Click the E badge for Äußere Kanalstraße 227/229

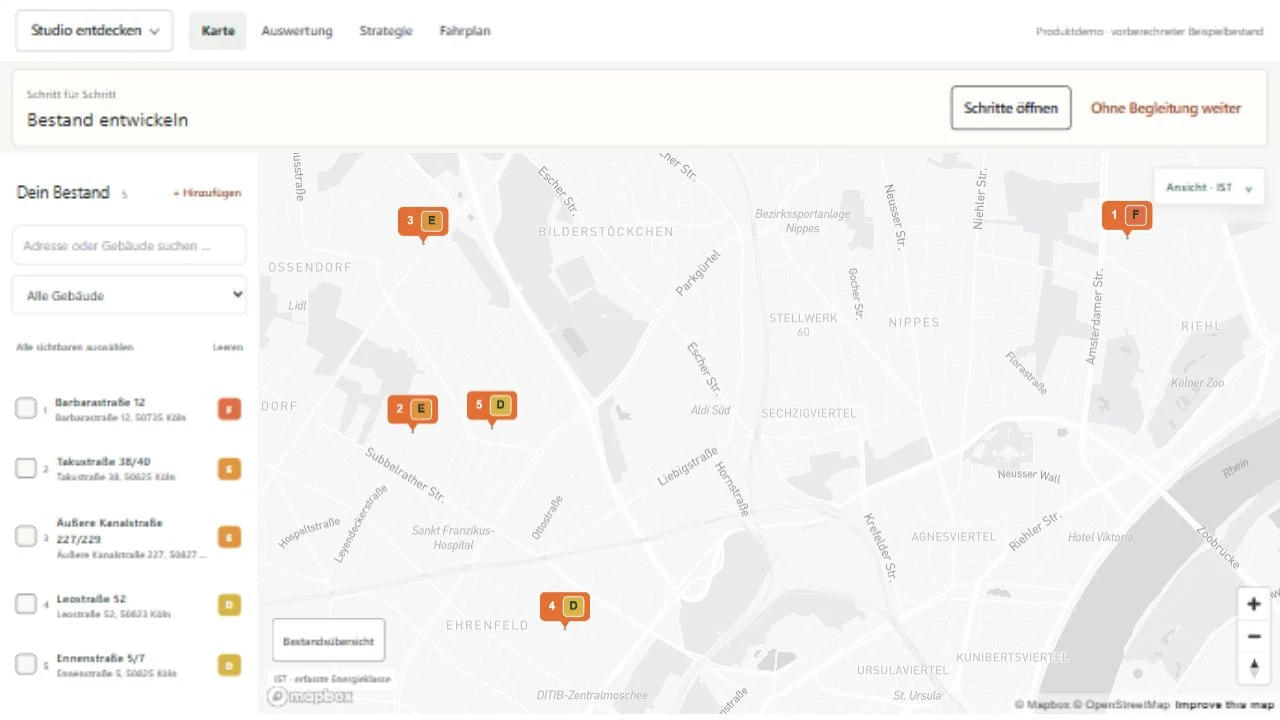point(229,538)
